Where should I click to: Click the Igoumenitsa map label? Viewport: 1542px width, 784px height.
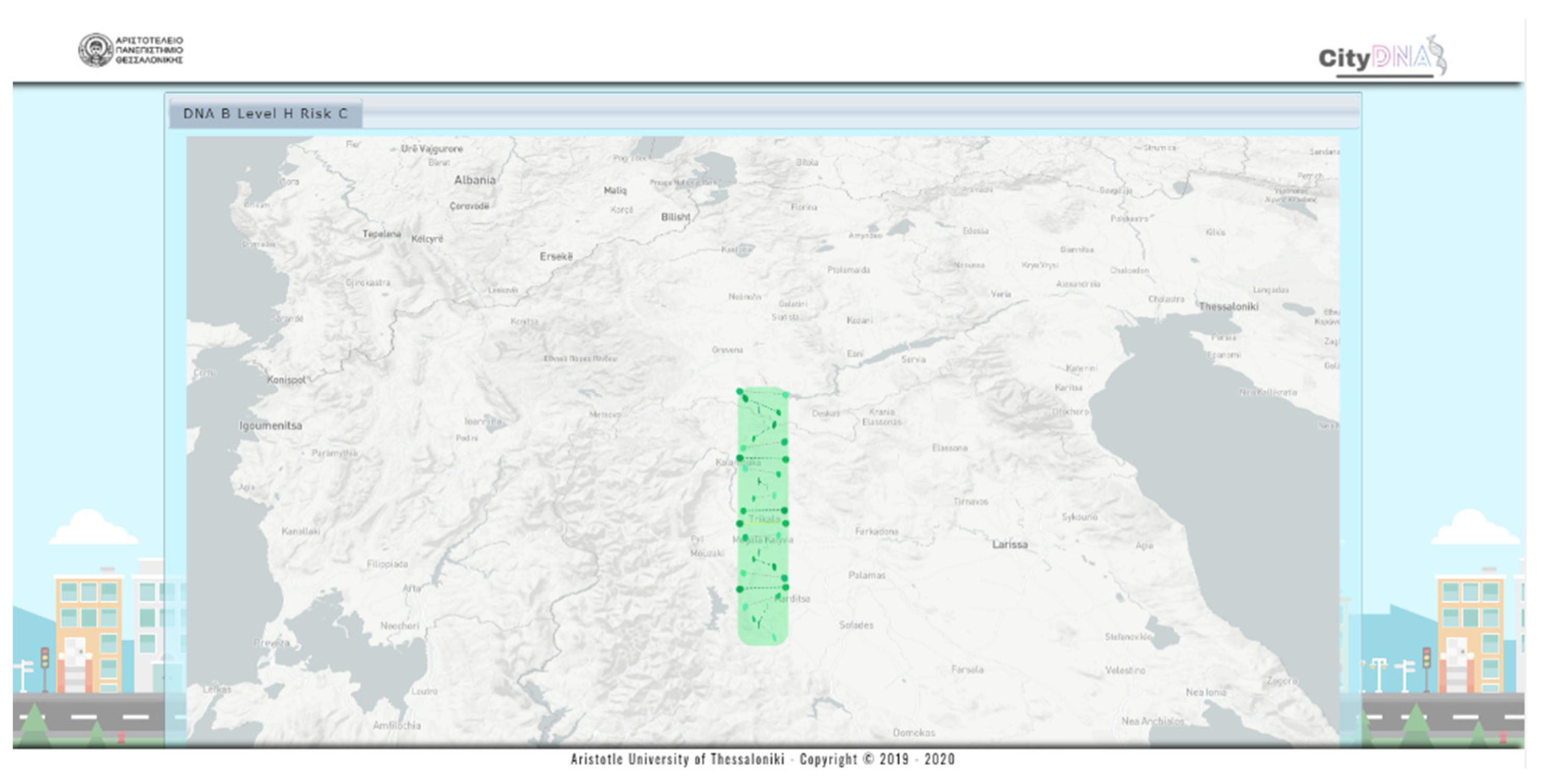coord(271,426)
